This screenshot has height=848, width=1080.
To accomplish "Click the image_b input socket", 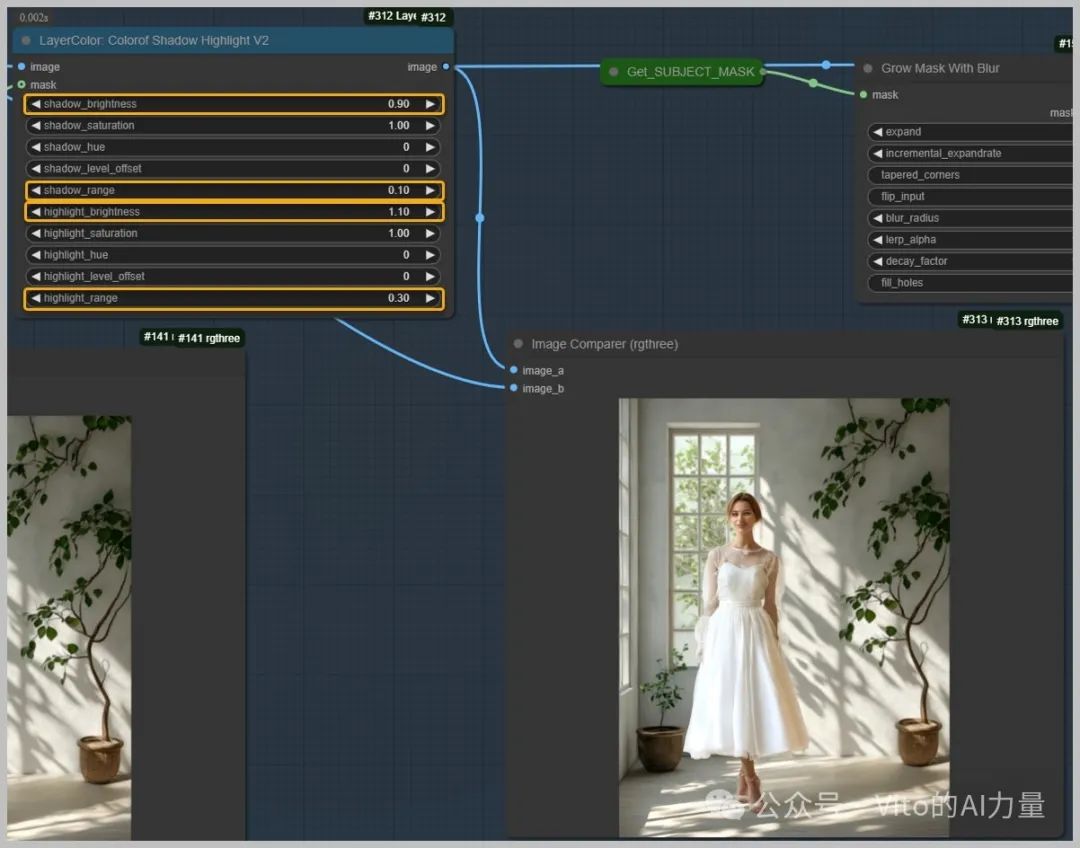I will point(514,388).
